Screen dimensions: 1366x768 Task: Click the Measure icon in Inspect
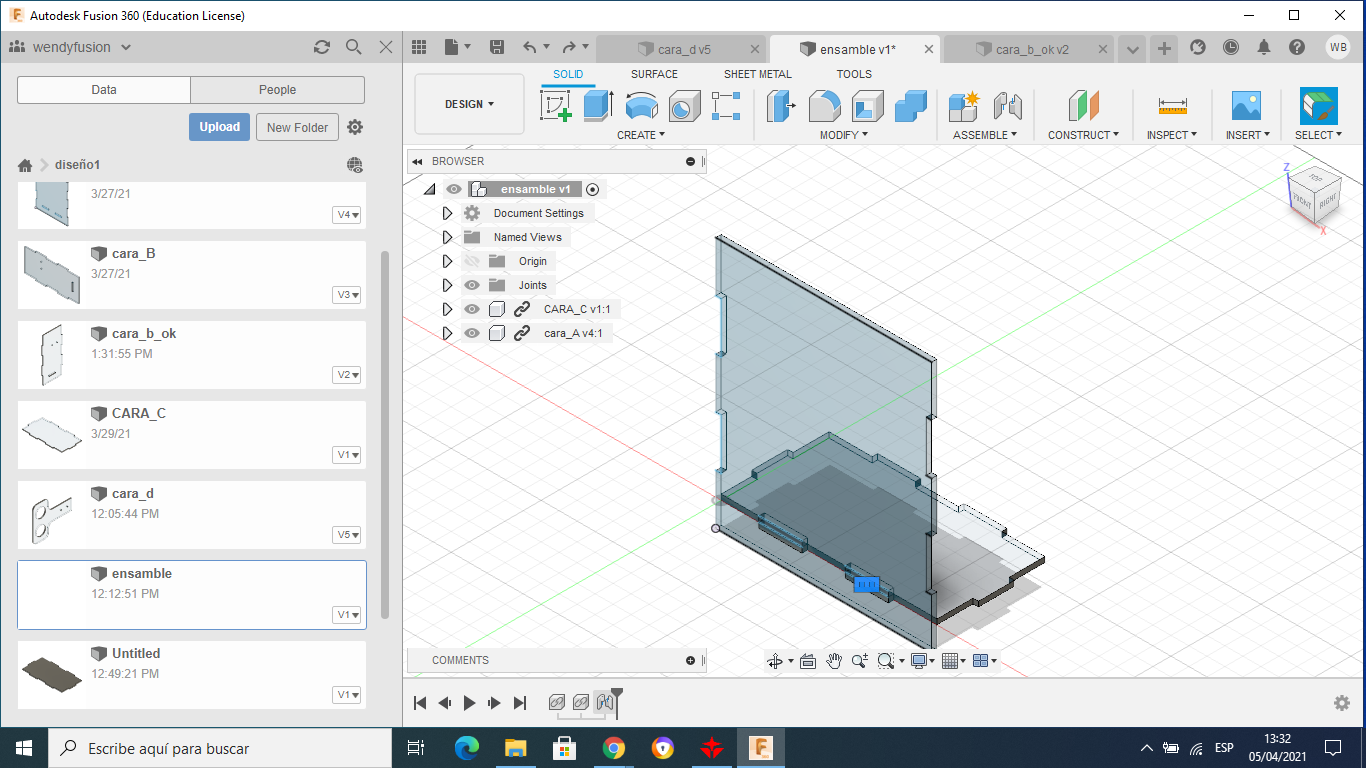[1172, 106]
